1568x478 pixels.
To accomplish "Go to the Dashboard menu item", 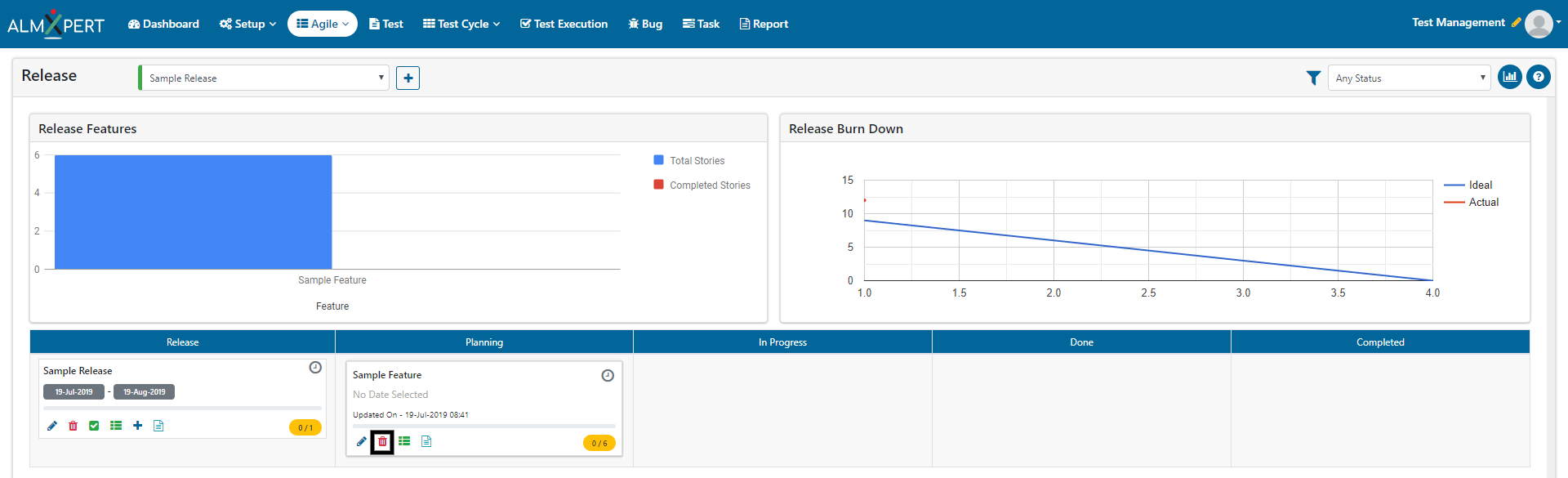I will coord(163,24).
